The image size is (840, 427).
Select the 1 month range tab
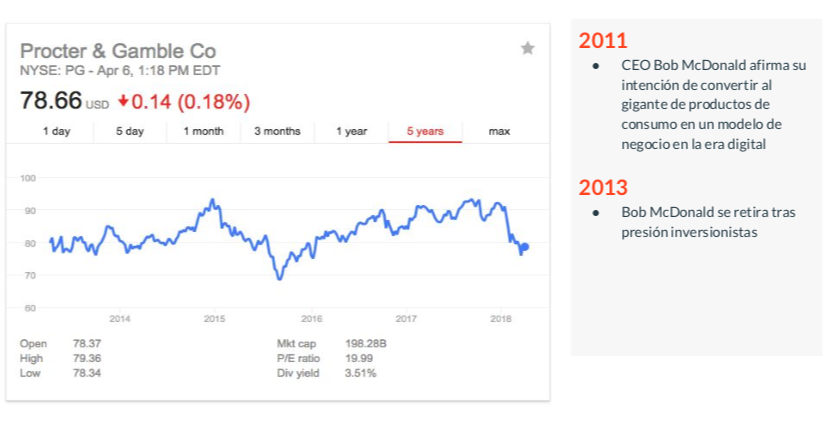[204, 131]
